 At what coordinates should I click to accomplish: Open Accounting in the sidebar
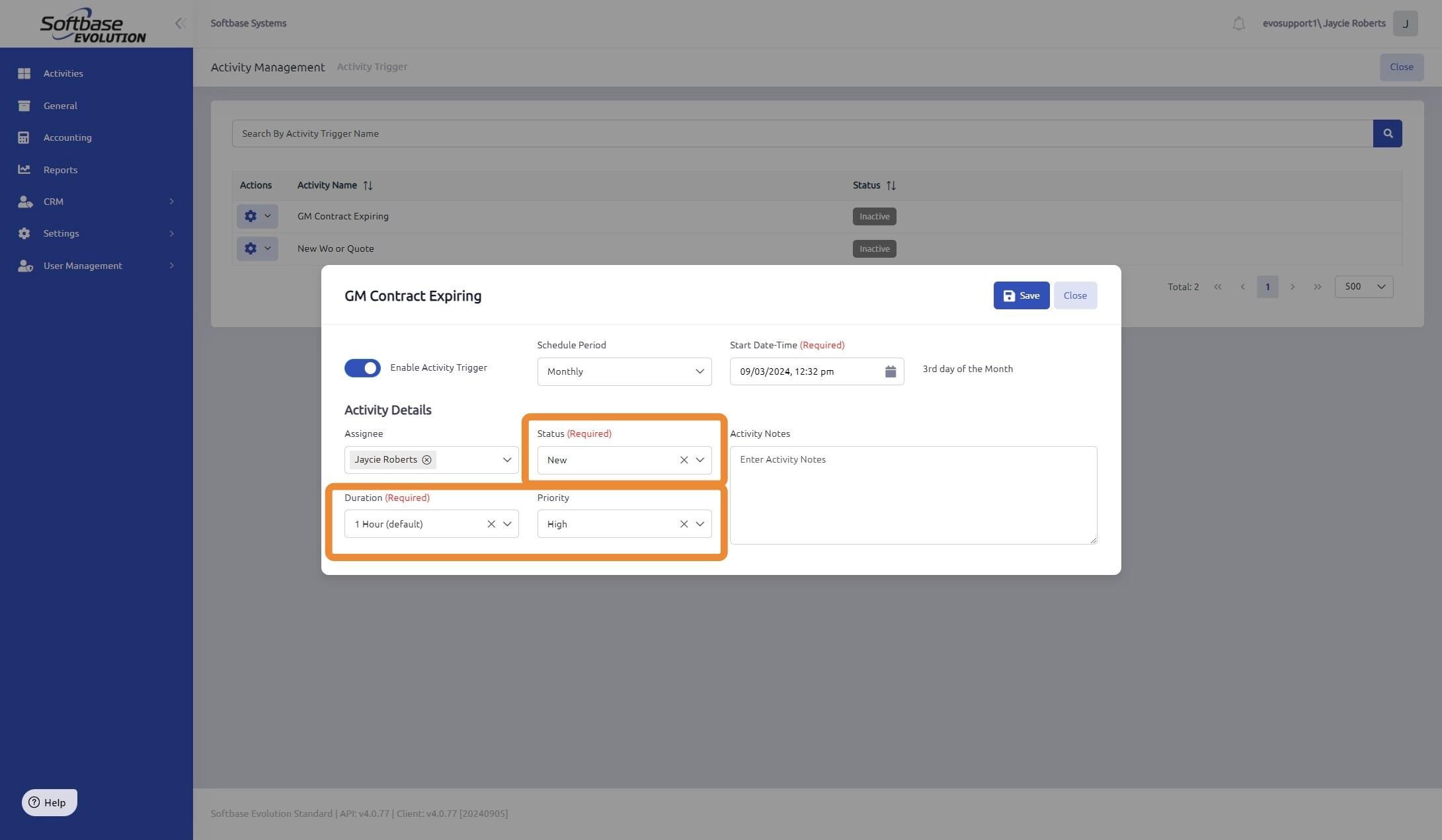pos(67,137)
